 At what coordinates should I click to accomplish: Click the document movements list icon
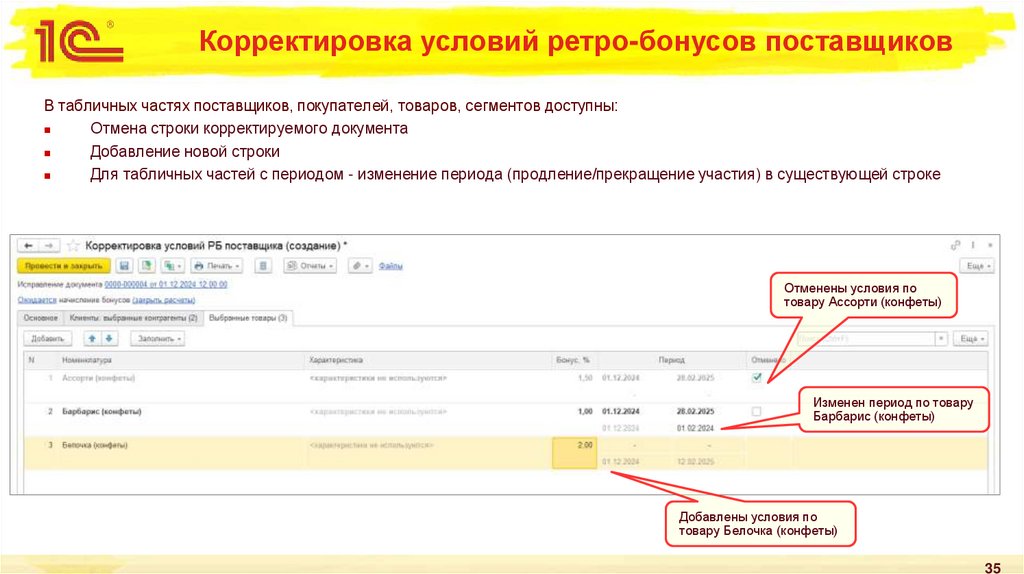[x=263, y=266]
